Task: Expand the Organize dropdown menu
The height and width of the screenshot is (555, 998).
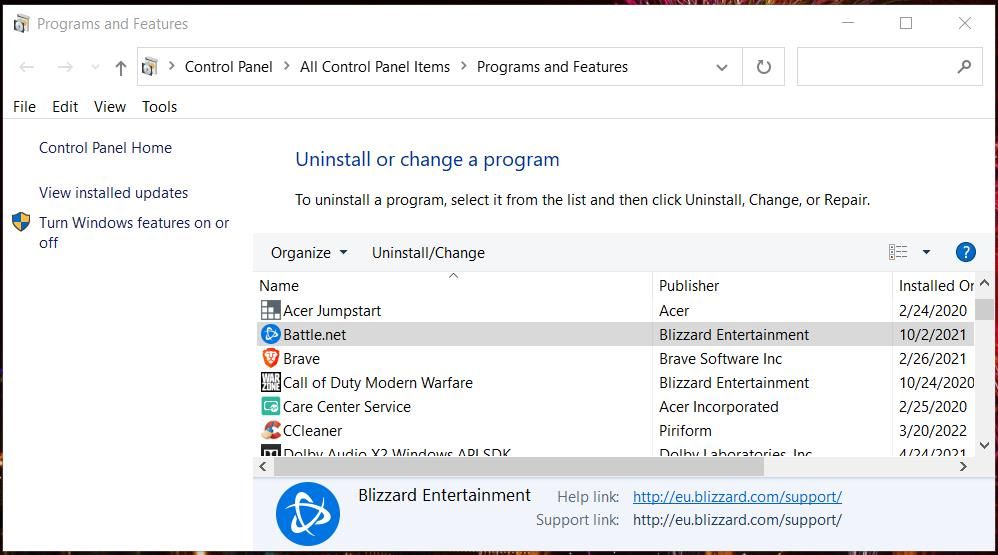Action: click(x=309, y=252)
